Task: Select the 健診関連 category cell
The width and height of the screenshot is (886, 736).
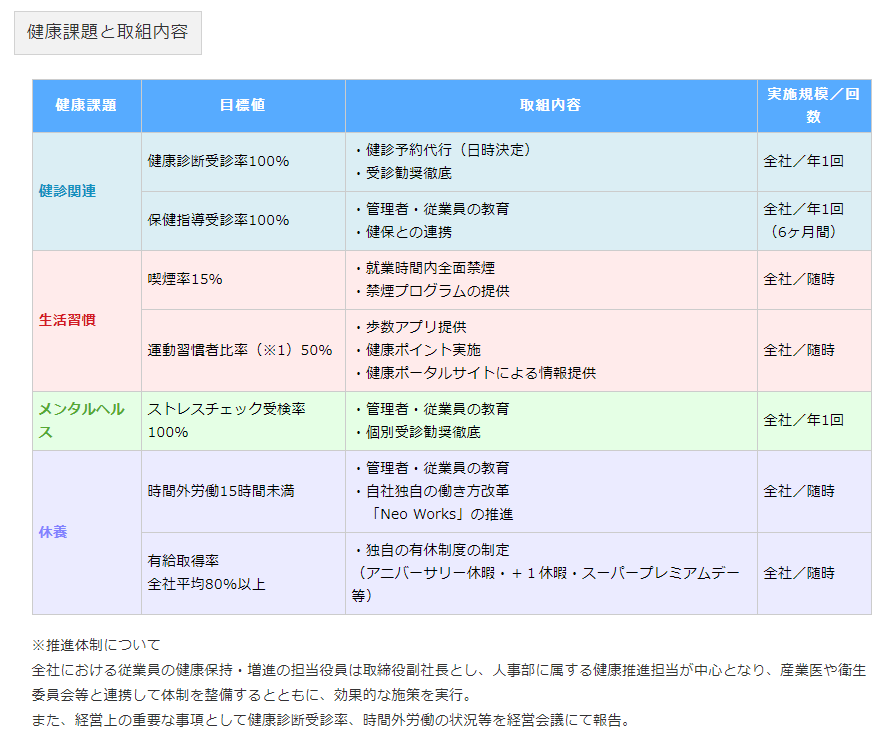Action: [68, 190]
